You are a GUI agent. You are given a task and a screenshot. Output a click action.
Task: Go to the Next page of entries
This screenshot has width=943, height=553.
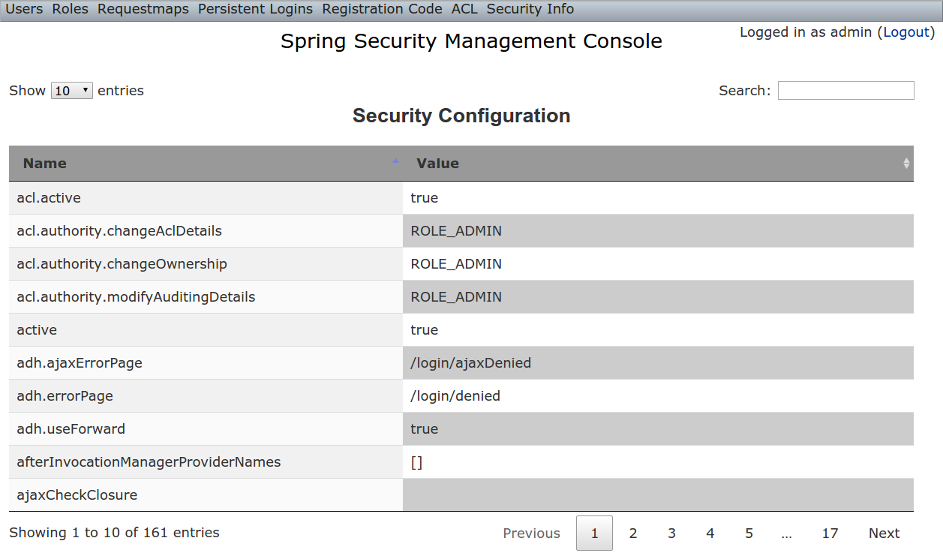coord(883,533)
